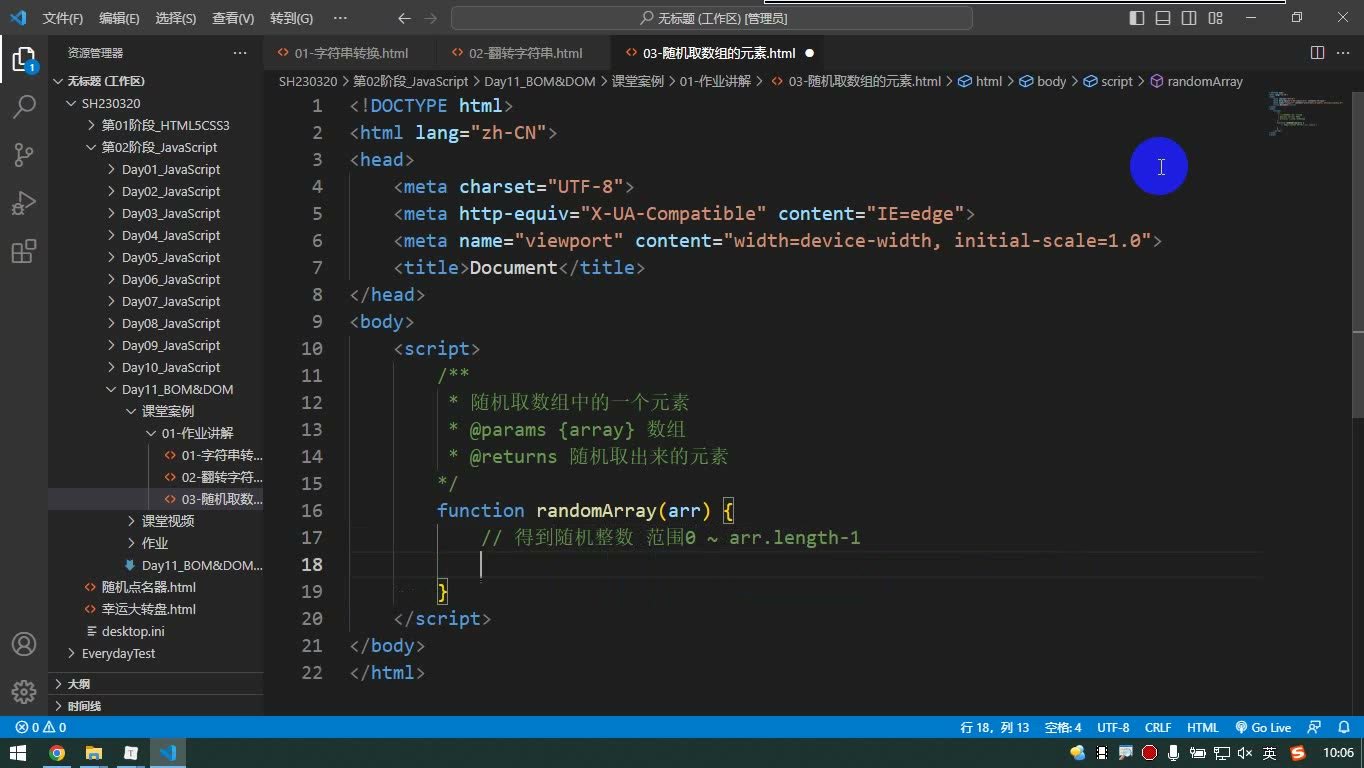1364x768 pixels.
Task: Open the Manage gear menu
Action: pos(23,692)
